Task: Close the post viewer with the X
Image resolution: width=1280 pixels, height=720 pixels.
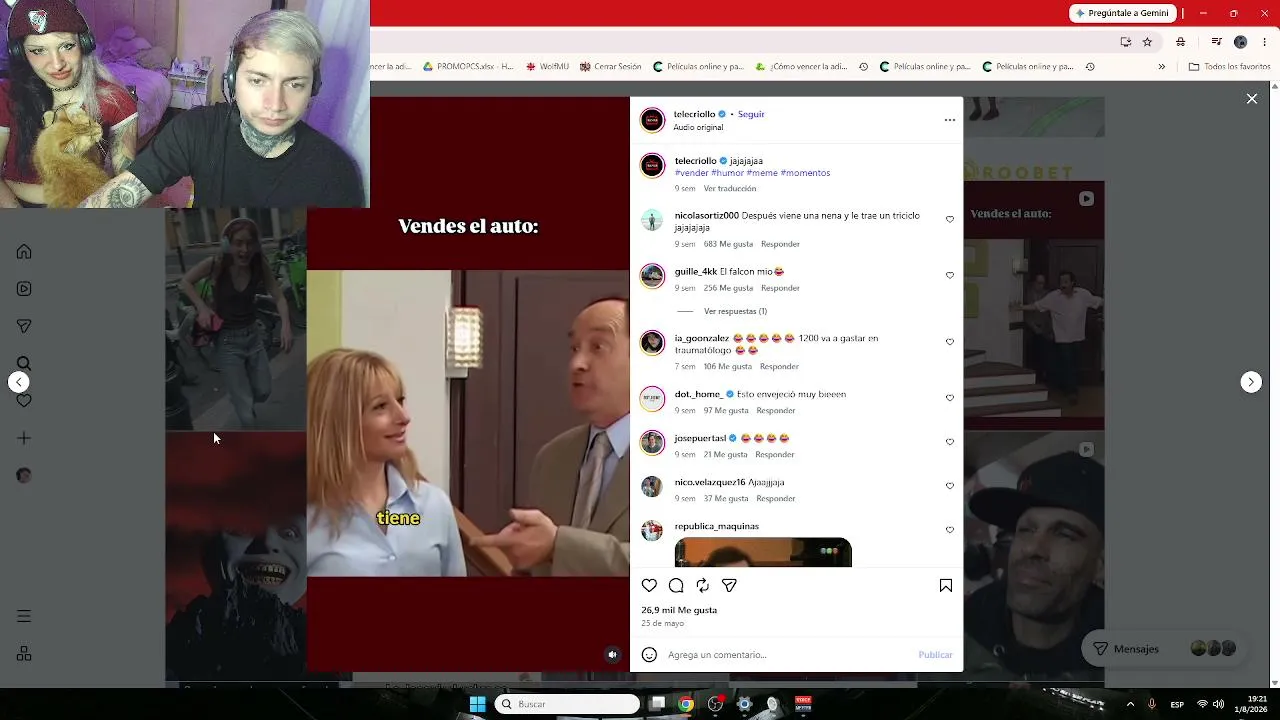Action: point(1252,99)
